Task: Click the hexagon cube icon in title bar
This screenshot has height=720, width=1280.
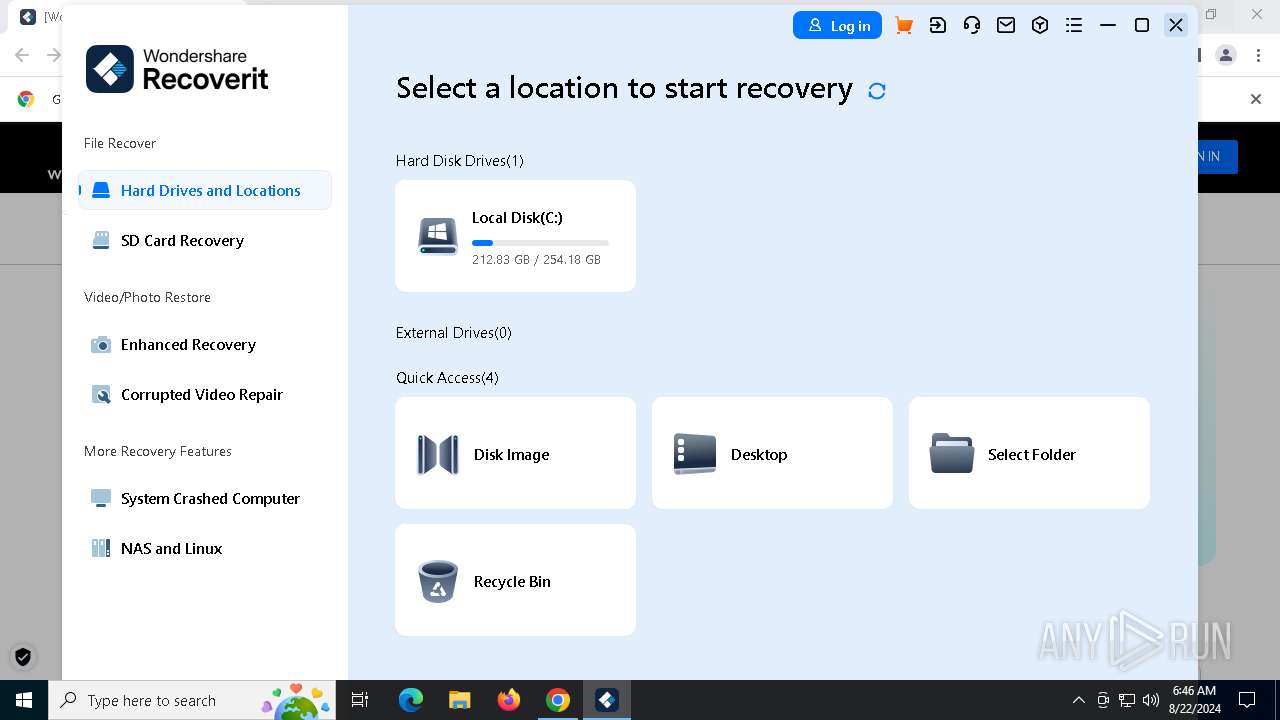Action: (x=1040, y=26)
